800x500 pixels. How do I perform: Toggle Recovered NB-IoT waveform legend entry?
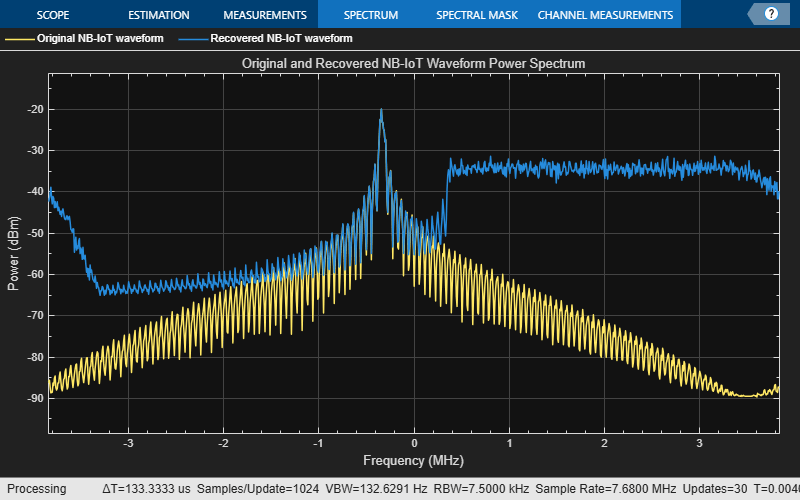[281, 39]
